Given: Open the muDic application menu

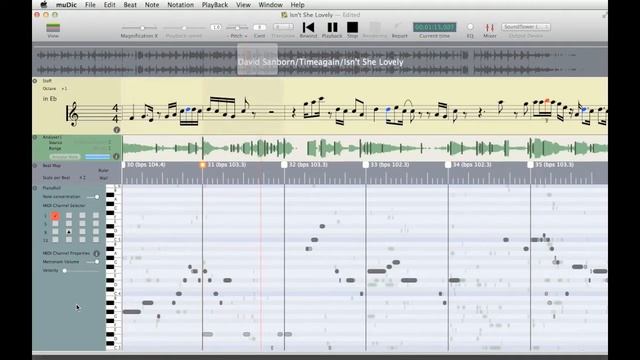Looking at the screenshot, I should pos(66,5).
